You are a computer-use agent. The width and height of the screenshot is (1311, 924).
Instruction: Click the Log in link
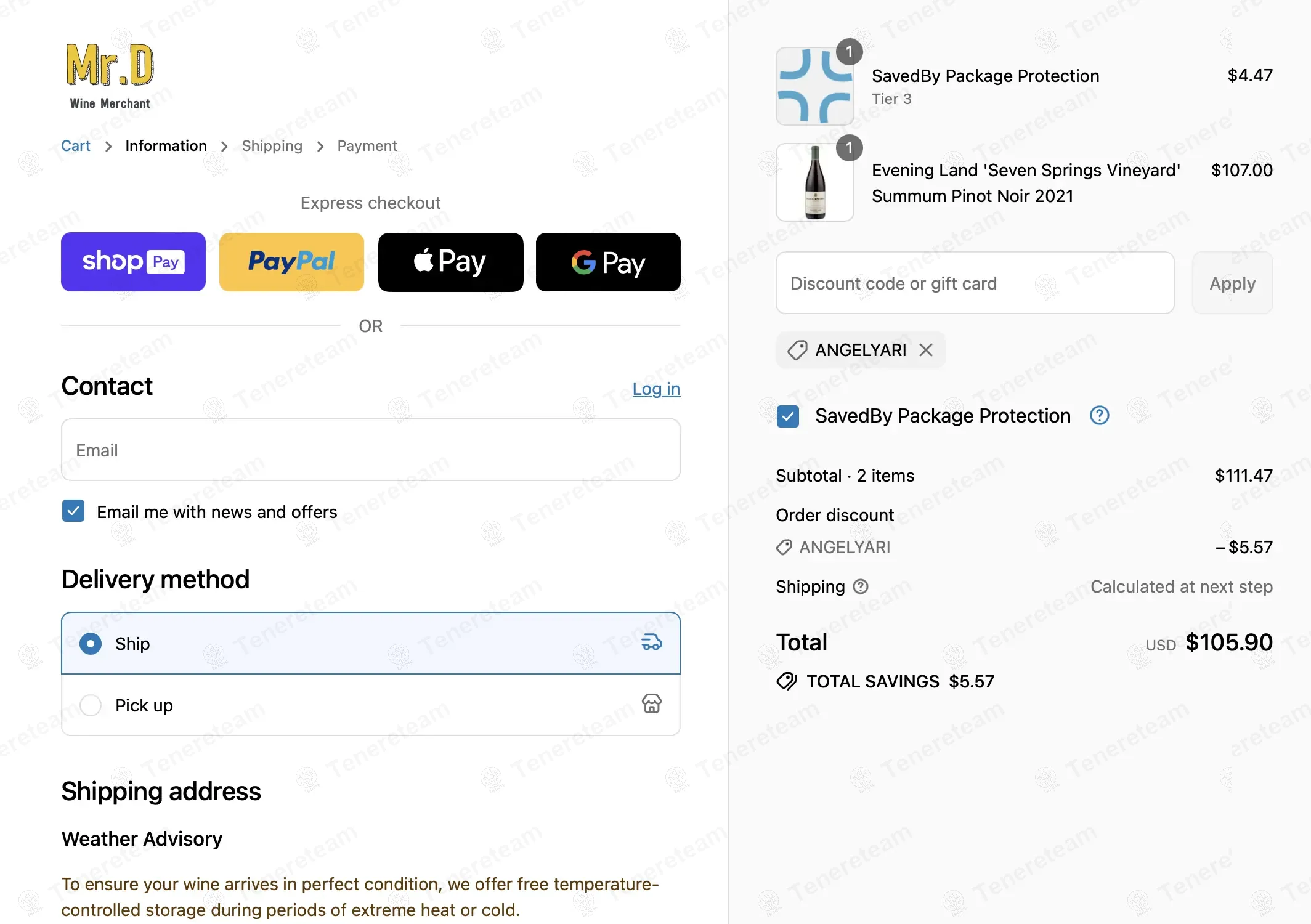656,389
